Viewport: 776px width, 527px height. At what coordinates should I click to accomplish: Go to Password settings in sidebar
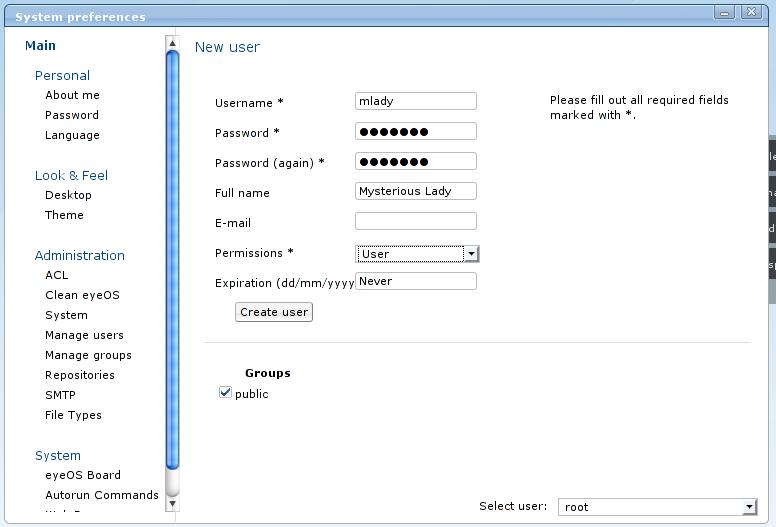[x=72, y=115]
